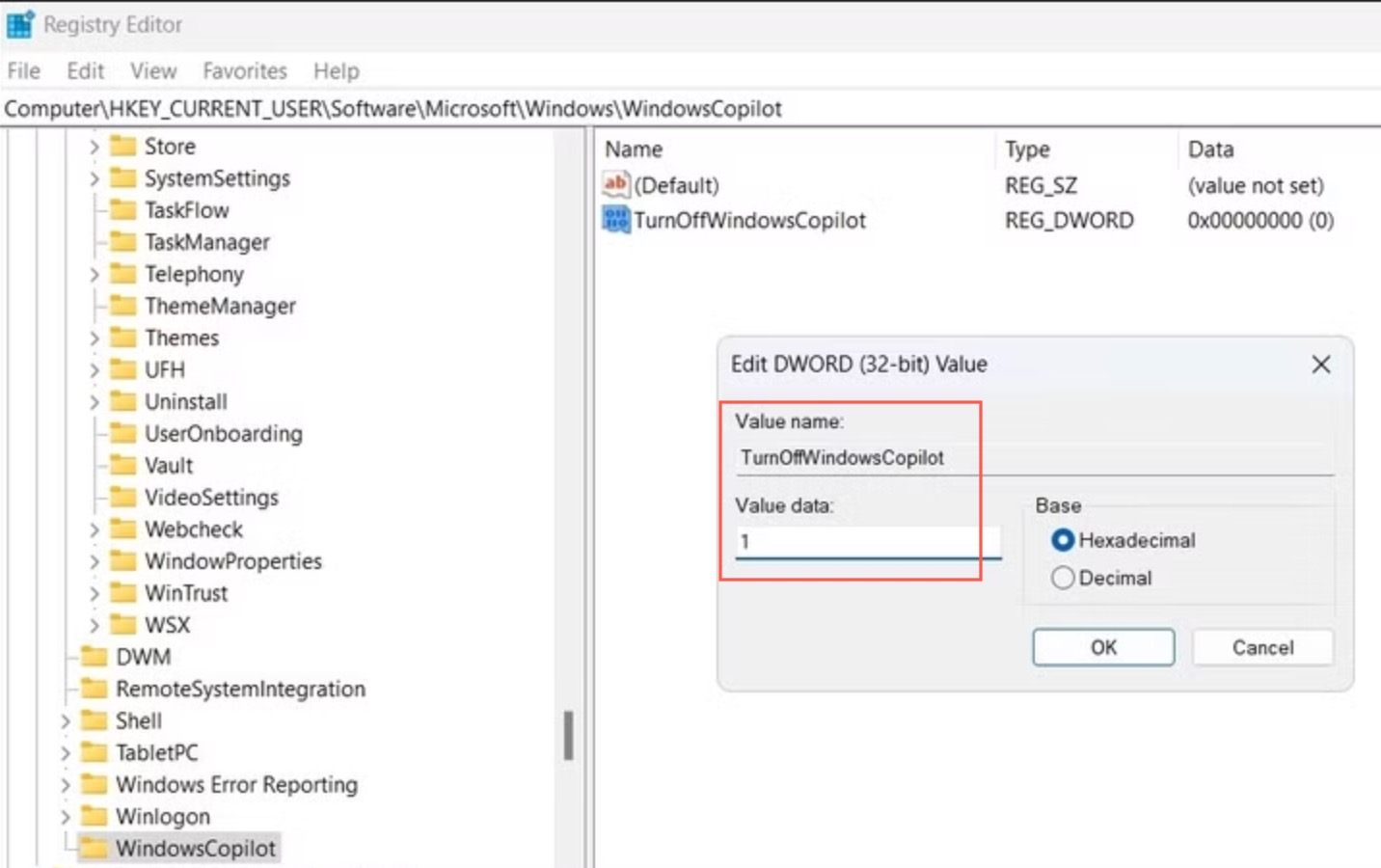Confirm the DWORD edit with OK
The image size is (1381, 868).
[x=1103, y=647]
